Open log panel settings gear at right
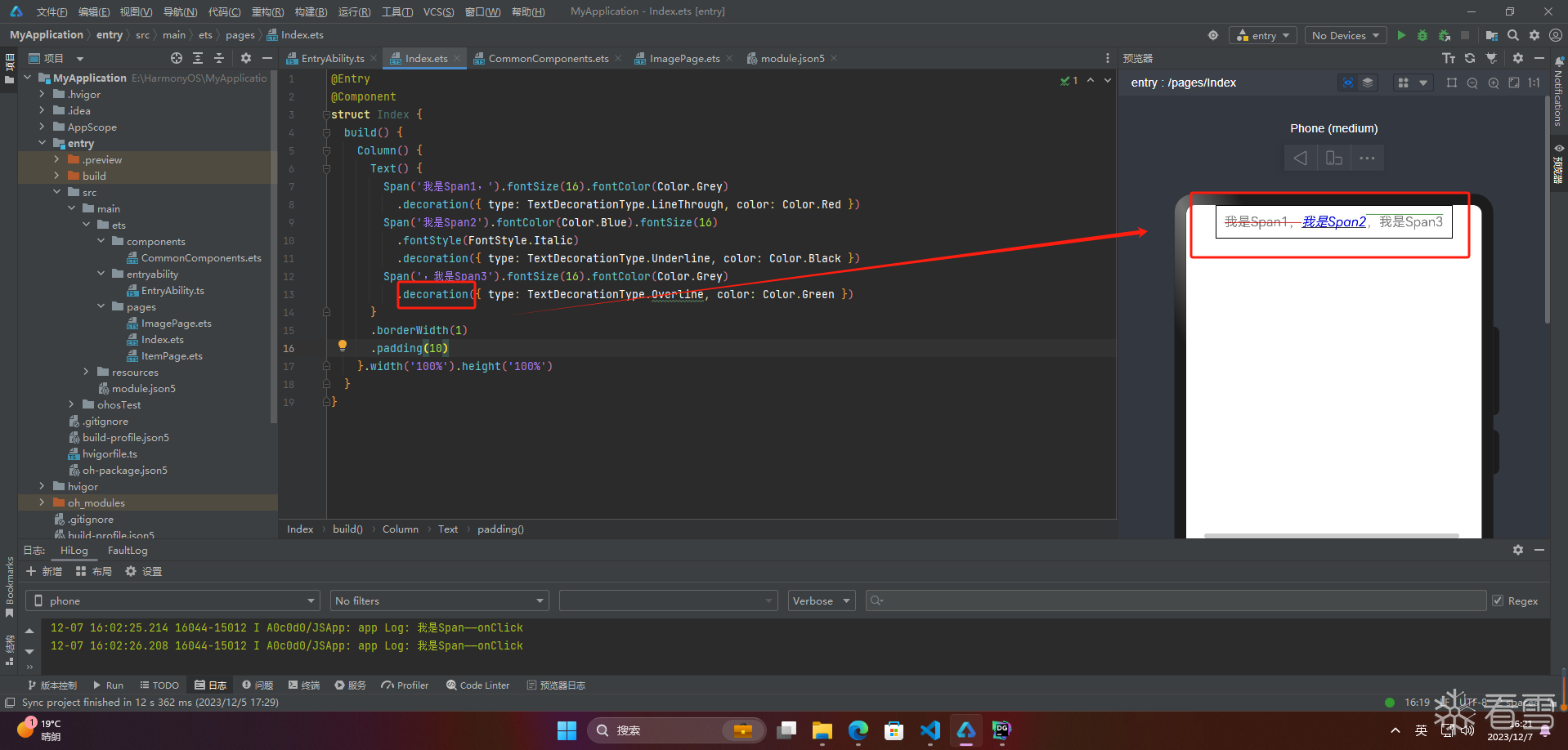Image resolution: width=1568 pixels, height=750 pixels. pyautogui.click(x=1518, y=550)
